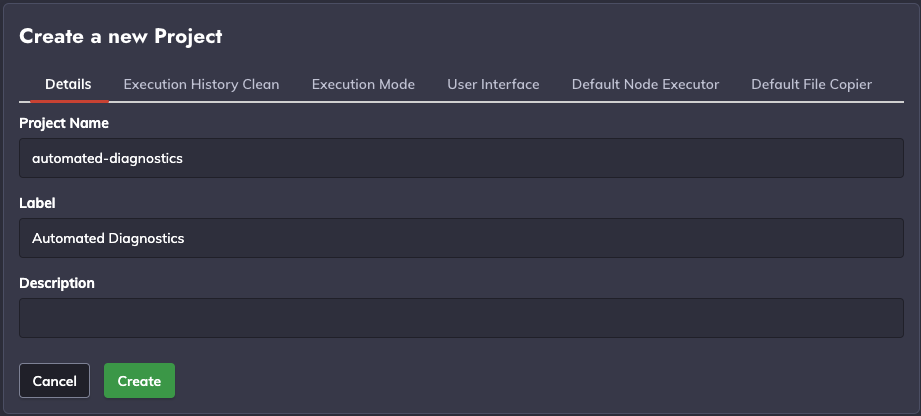Click the red underline under Details
Viewport: 921px width, 416px height.
coord(69,101)
